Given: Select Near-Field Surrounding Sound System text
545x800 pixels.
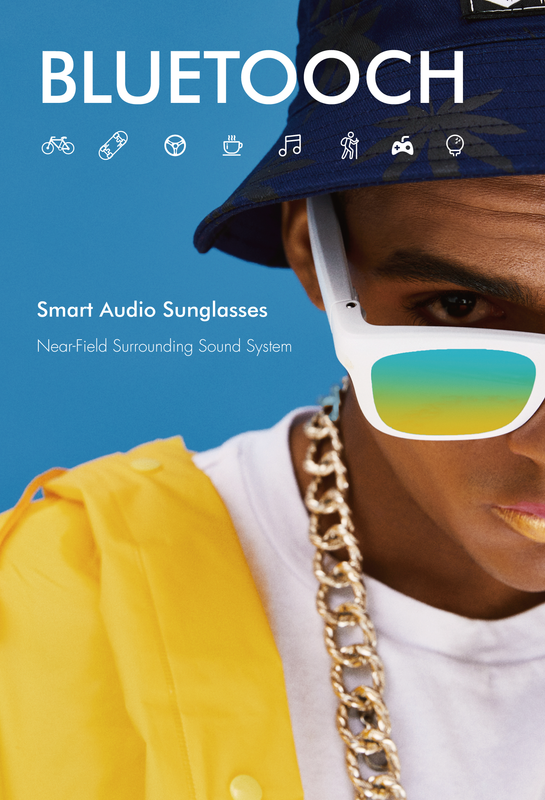Looking at the screenshot, I should 164,346.
